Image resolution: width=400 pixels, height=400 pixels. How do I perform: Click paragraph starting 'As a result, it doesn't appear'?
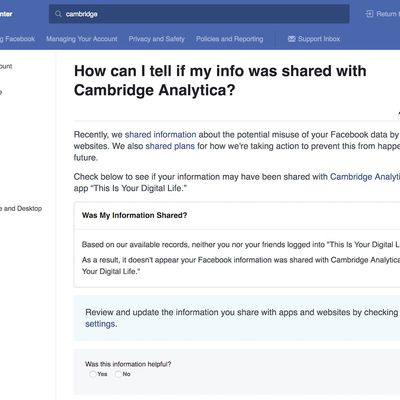click(241, 266)
